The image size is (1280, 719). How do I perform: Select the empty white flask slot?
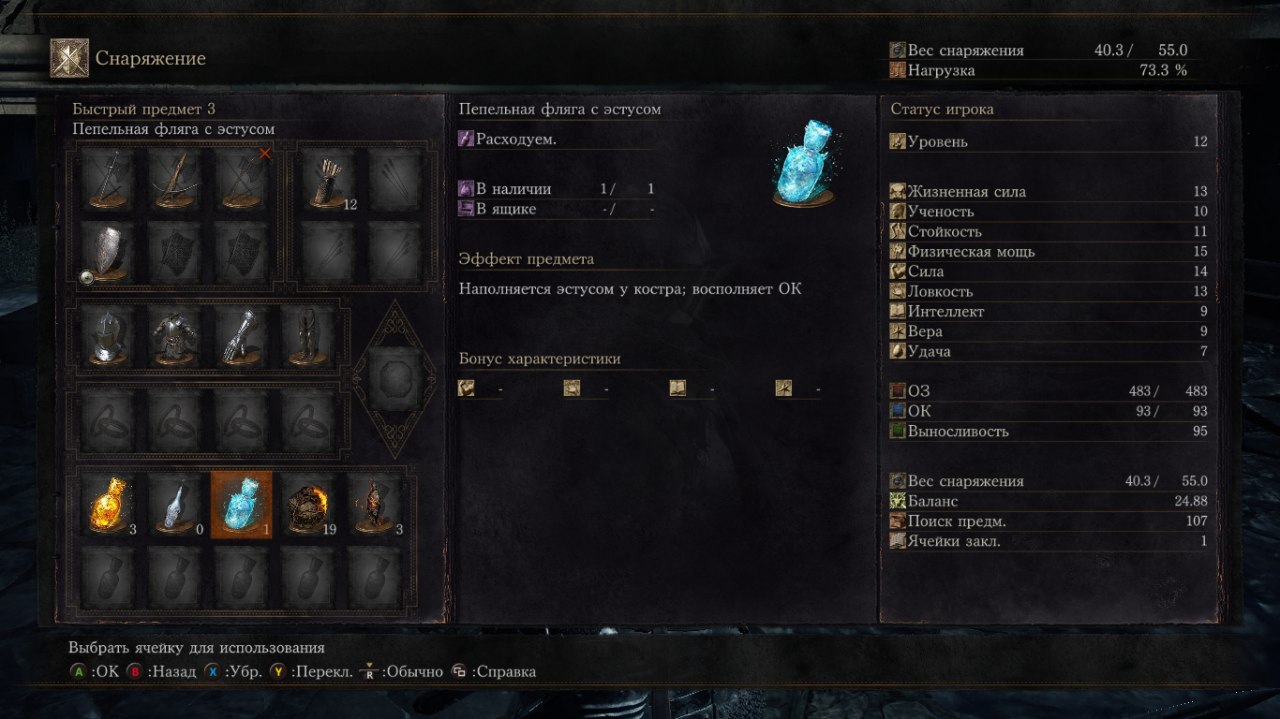(174, 505)
